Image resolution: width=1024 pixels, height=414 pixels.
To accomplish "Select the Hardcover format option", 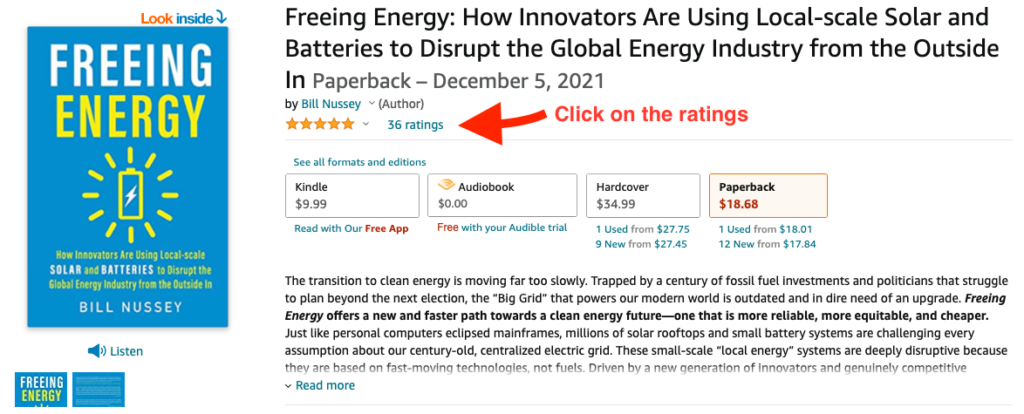I will [643, 195].
